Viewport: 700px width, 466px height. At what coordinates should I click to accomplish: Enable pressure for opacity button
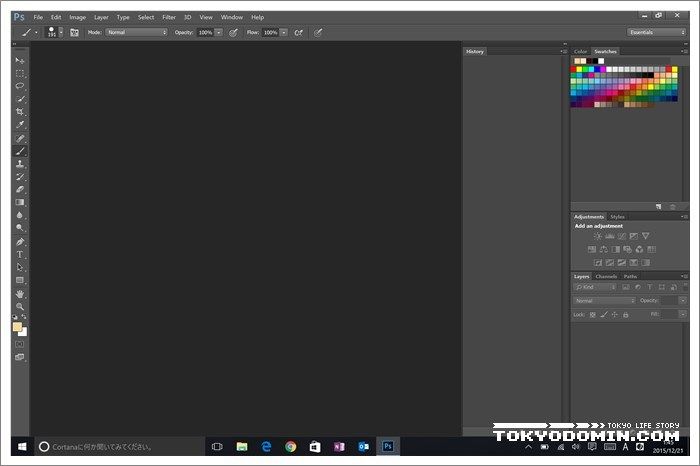233,33
